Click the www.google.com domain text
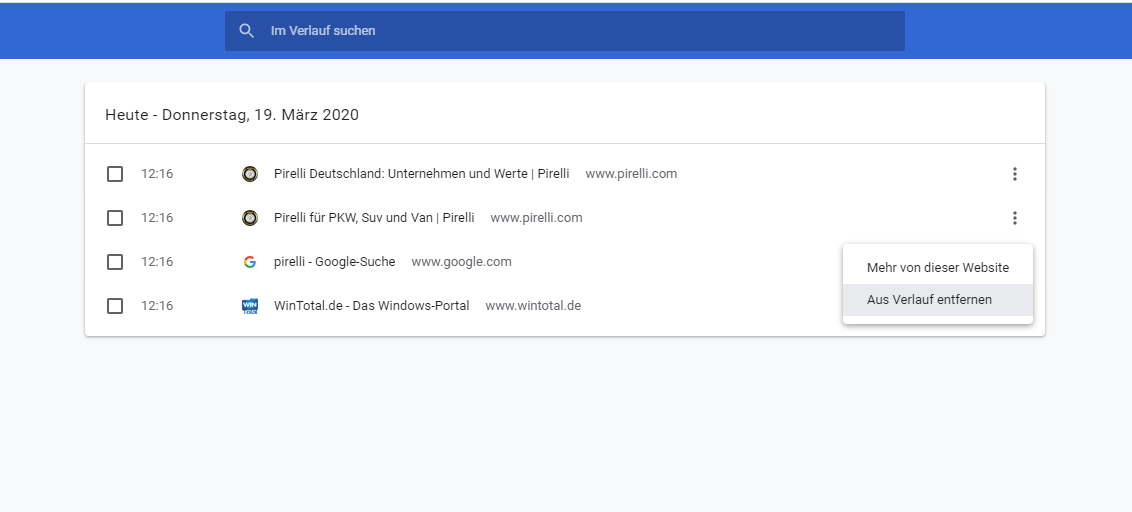Screen dimensions: 1132x512 click(x=461, y=262)
